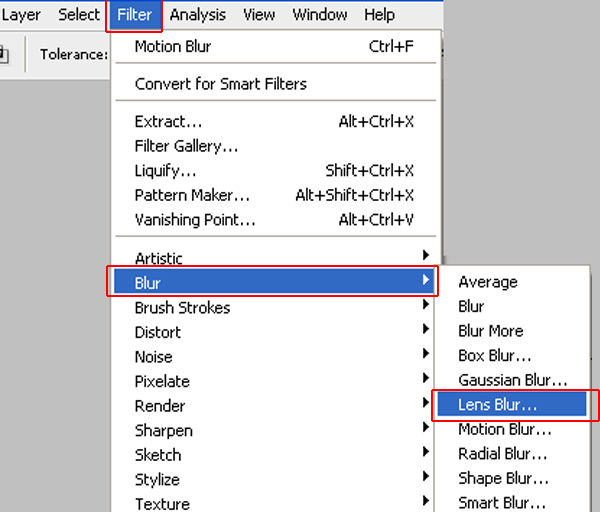
Task: Open the Analysis menu
Action: point(197,15)
